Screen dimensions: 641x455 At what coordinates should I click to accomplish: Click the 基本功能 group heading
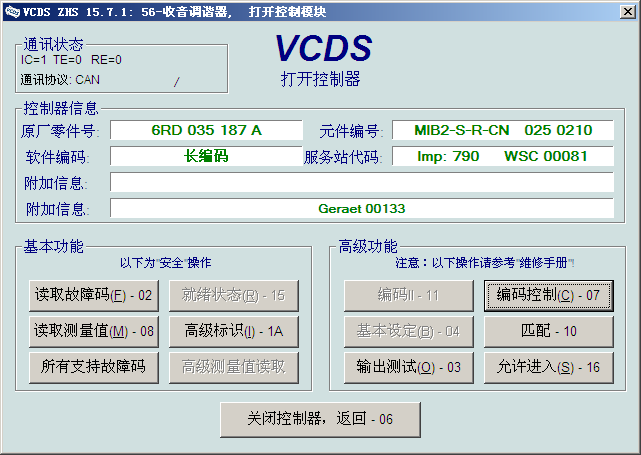click(54, 247)
